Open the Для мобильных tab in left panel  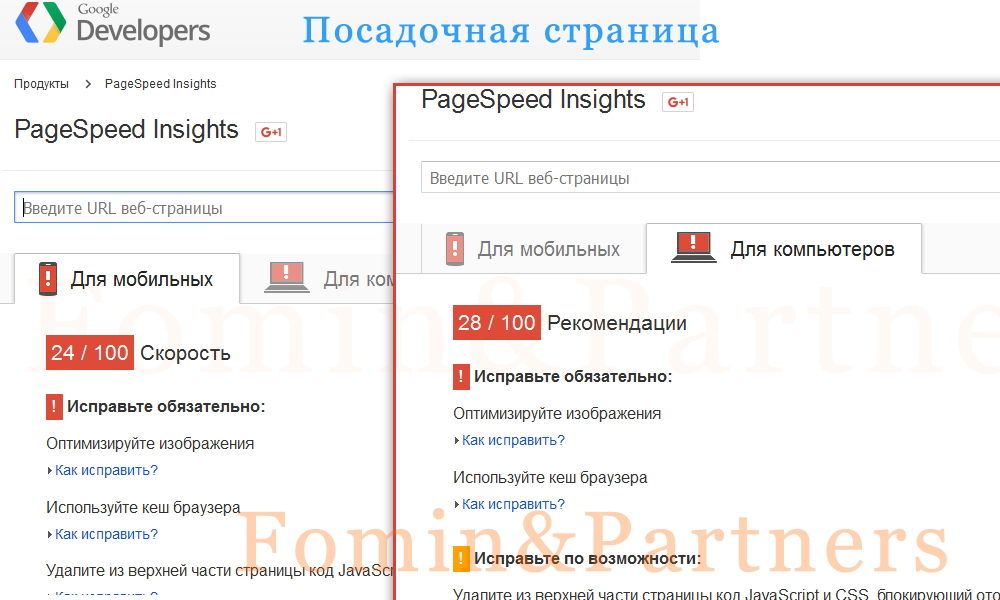coord(127,279)
